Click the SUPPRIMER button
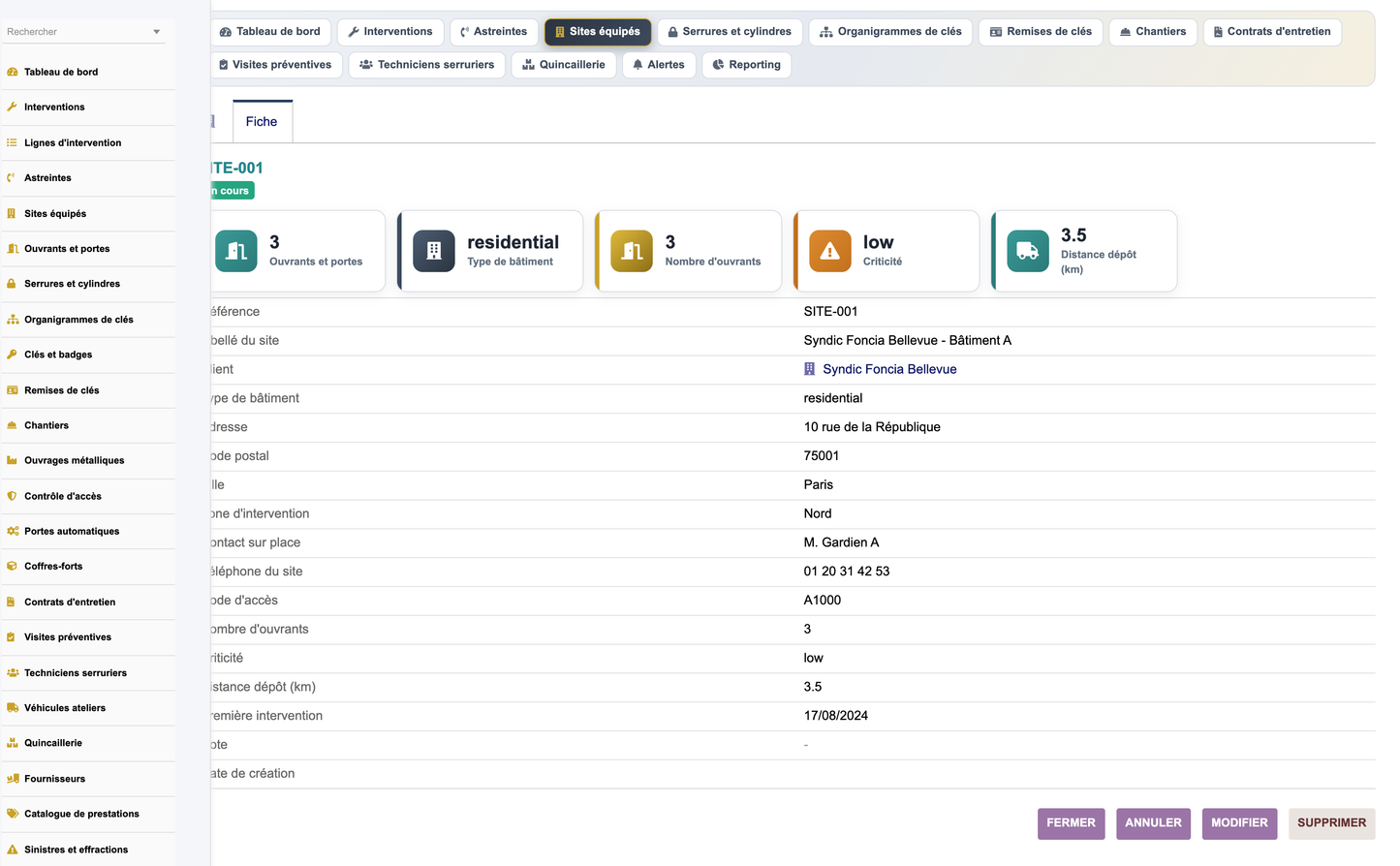 [1331, 823]
